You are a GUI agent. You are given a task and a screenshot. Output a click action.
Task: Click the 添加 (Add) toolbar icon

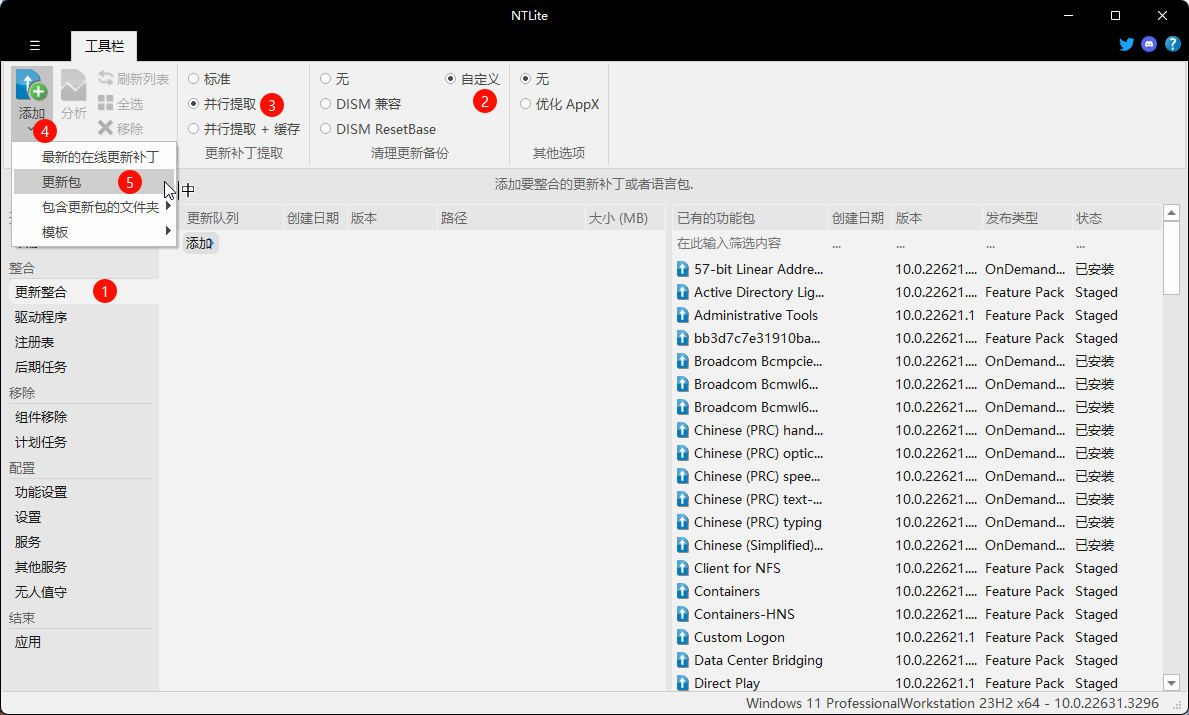[x=32, y=85]
